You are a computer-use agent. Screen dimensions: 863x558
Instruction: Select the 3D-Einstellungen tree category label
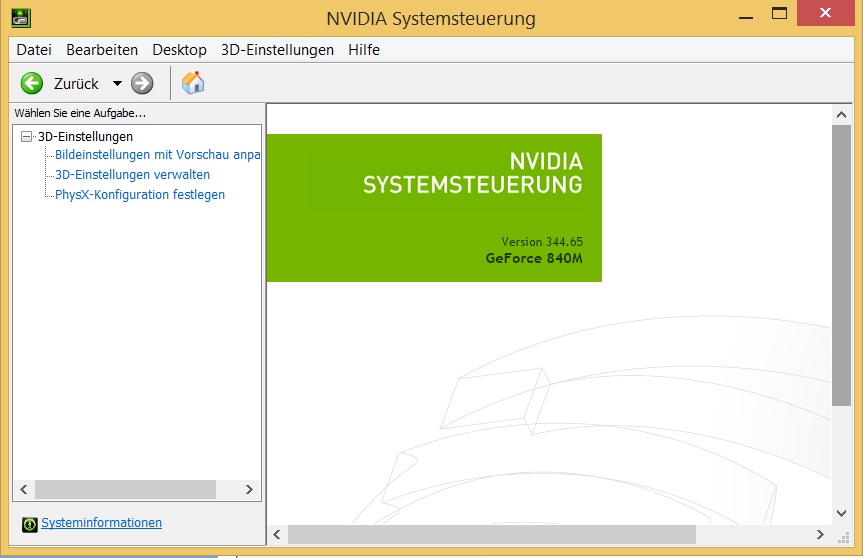point(85,136)
